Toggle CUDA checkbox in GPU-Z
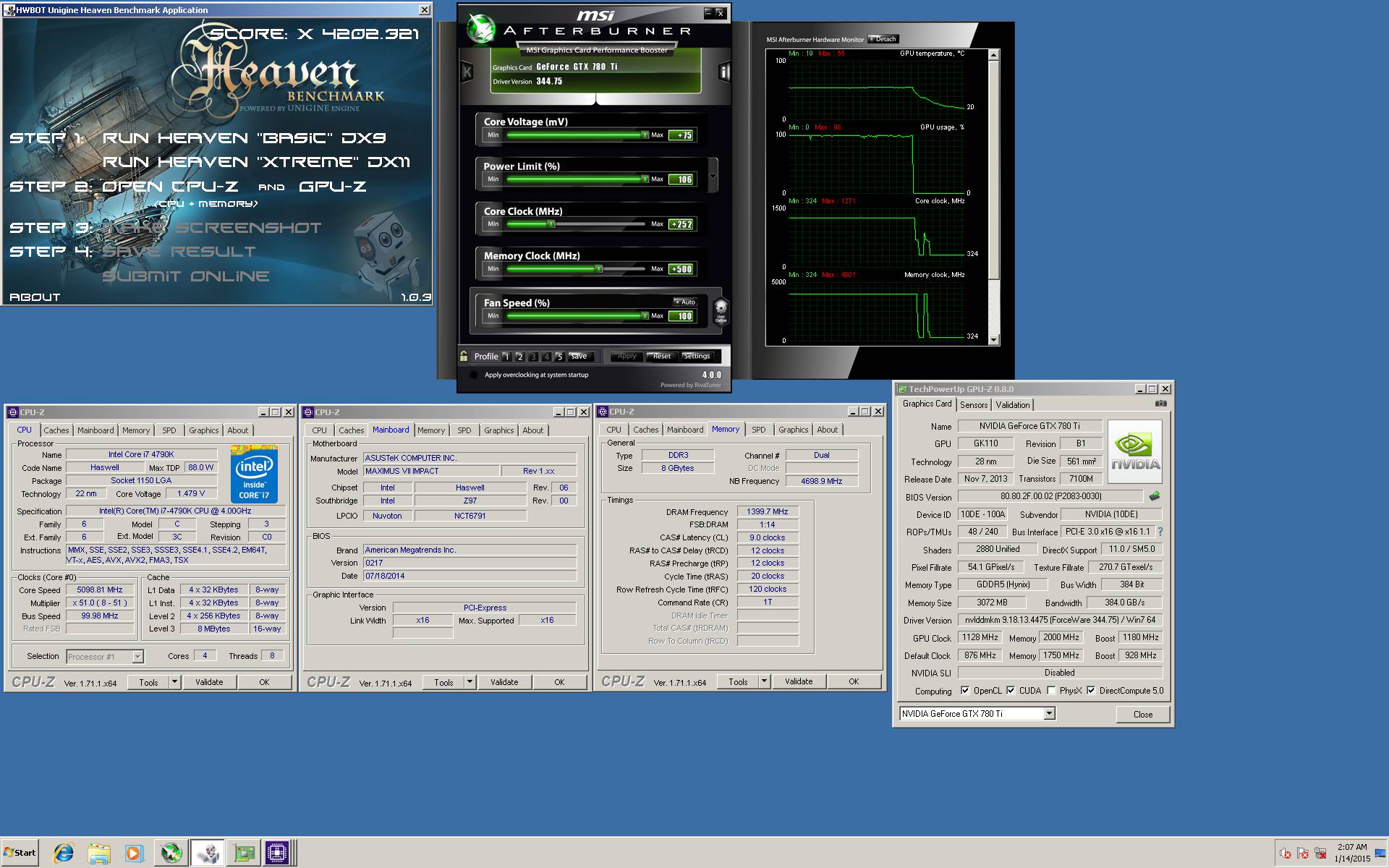The width and height of the screenshot is (1389, 868). pos(1011,691)
